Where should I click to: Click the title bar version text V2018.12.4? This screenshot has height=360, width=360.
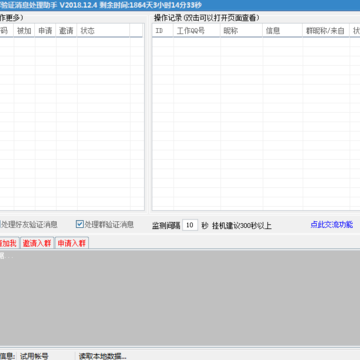point(78,5)
